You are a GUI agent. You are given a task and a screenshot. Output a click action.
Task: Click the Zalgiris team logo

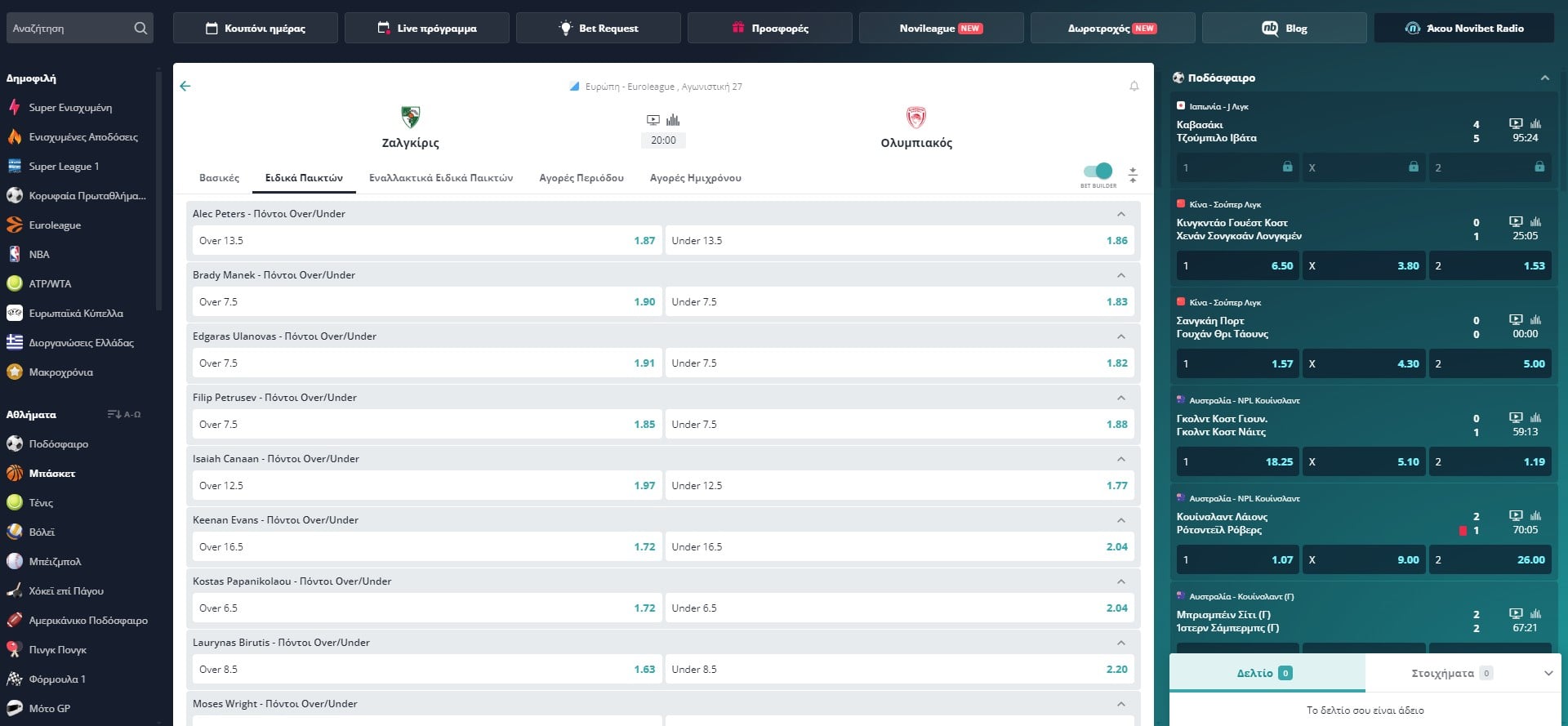coord(410,118)
